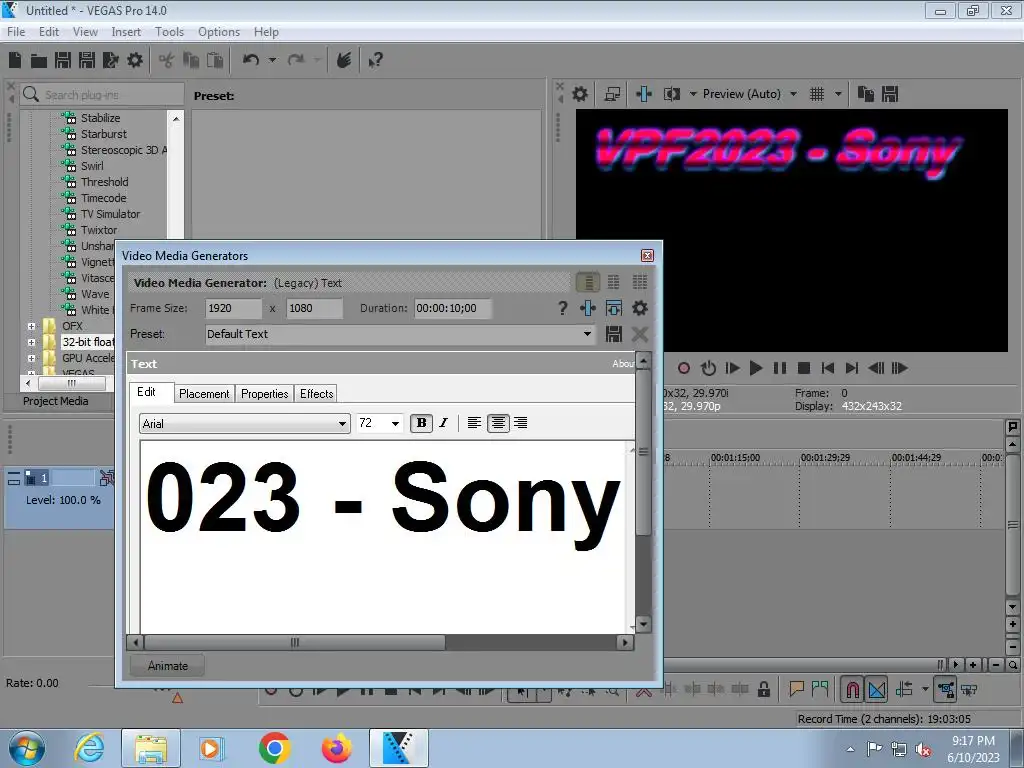Click the Frame Size width field 1920
This screenshot has height=768, width=1024.
tap(233, 308)
